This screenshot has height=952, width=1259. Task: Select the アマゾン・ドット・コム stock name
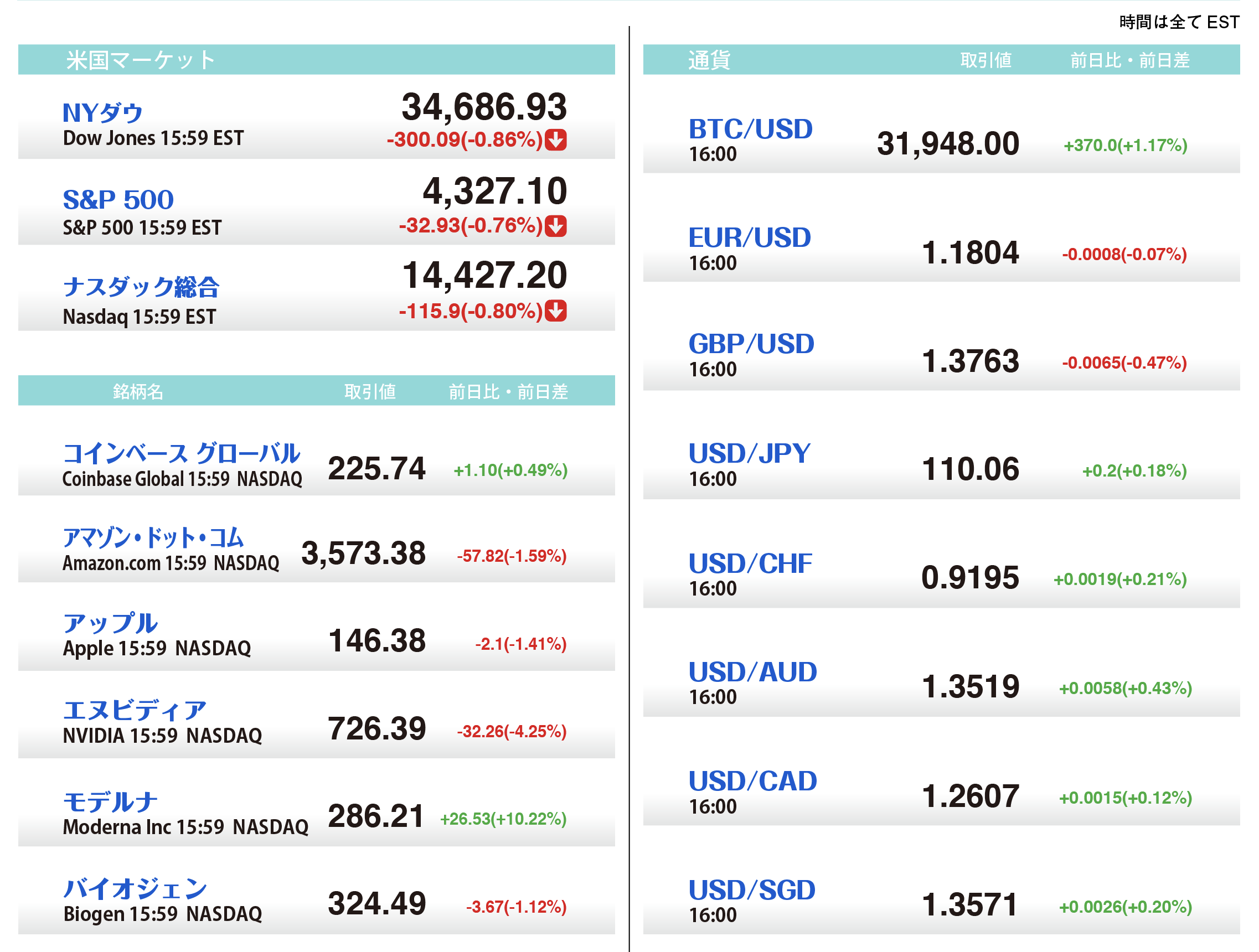click(153, 538)
